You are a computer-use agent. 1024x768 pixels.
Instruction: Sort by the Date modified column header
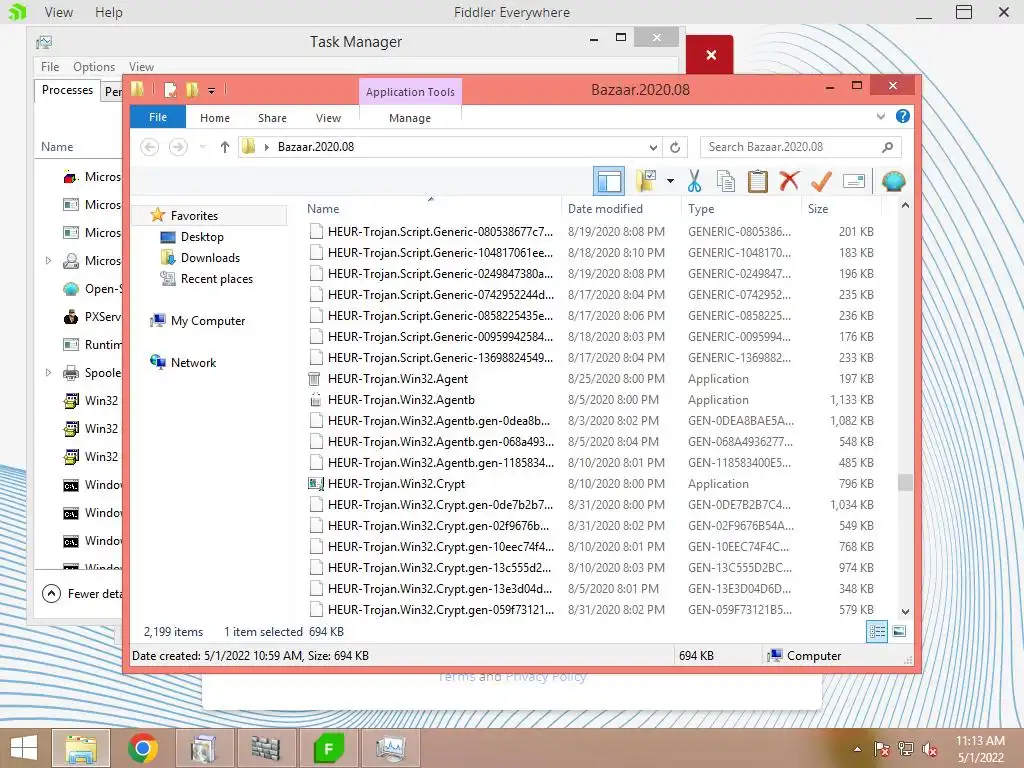point(621,208)
